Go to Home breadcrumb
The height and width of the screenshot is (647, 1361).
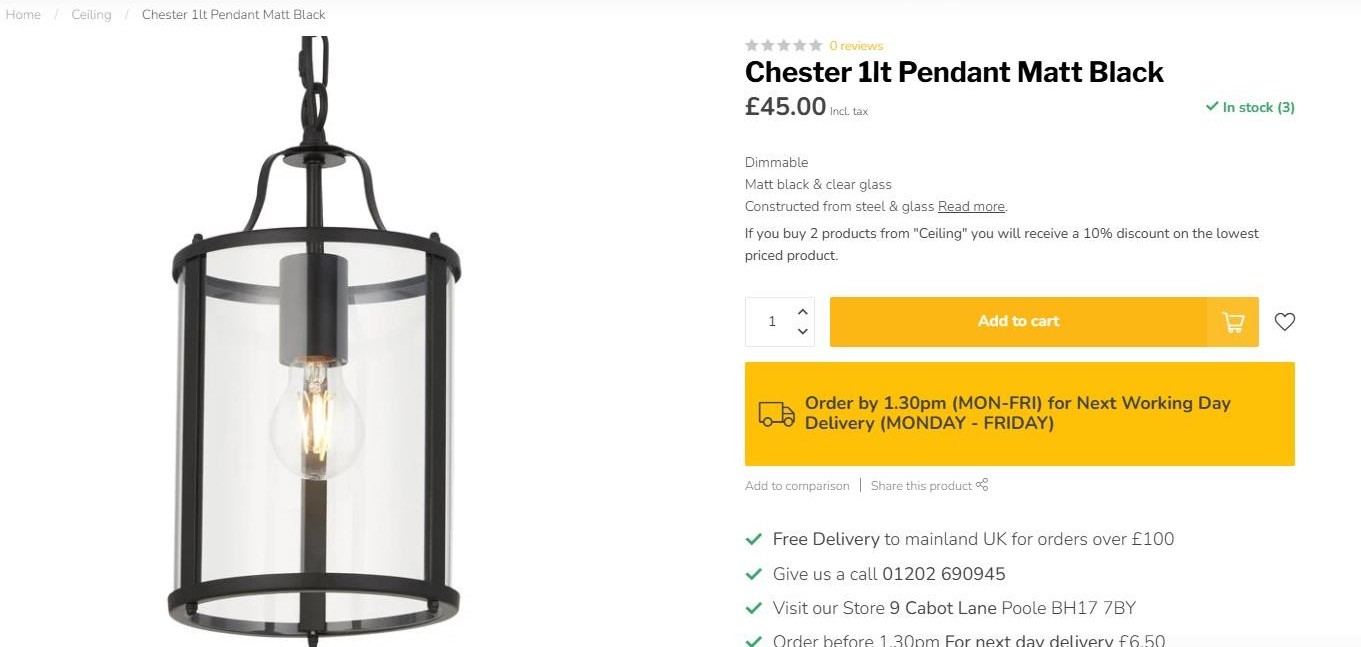click(23, 15)
